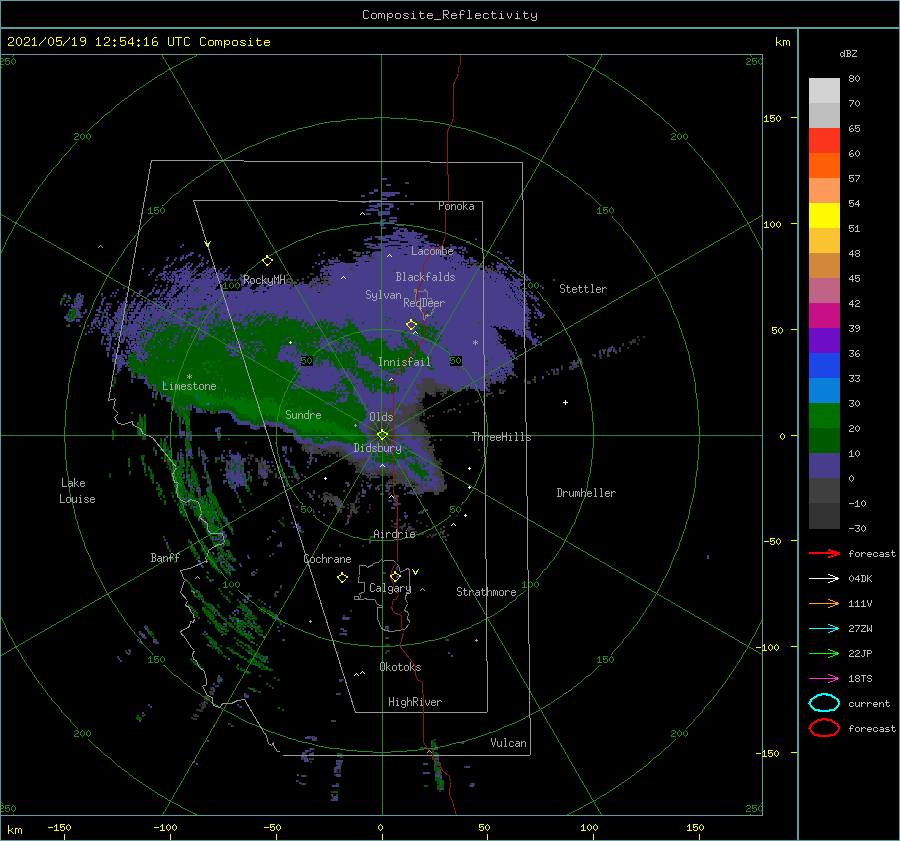The height and width of the screenshot is (841, 900).
Task: Click the yellow radar-site diamond between Olds and Didsbury
Action: pos(382,435)
